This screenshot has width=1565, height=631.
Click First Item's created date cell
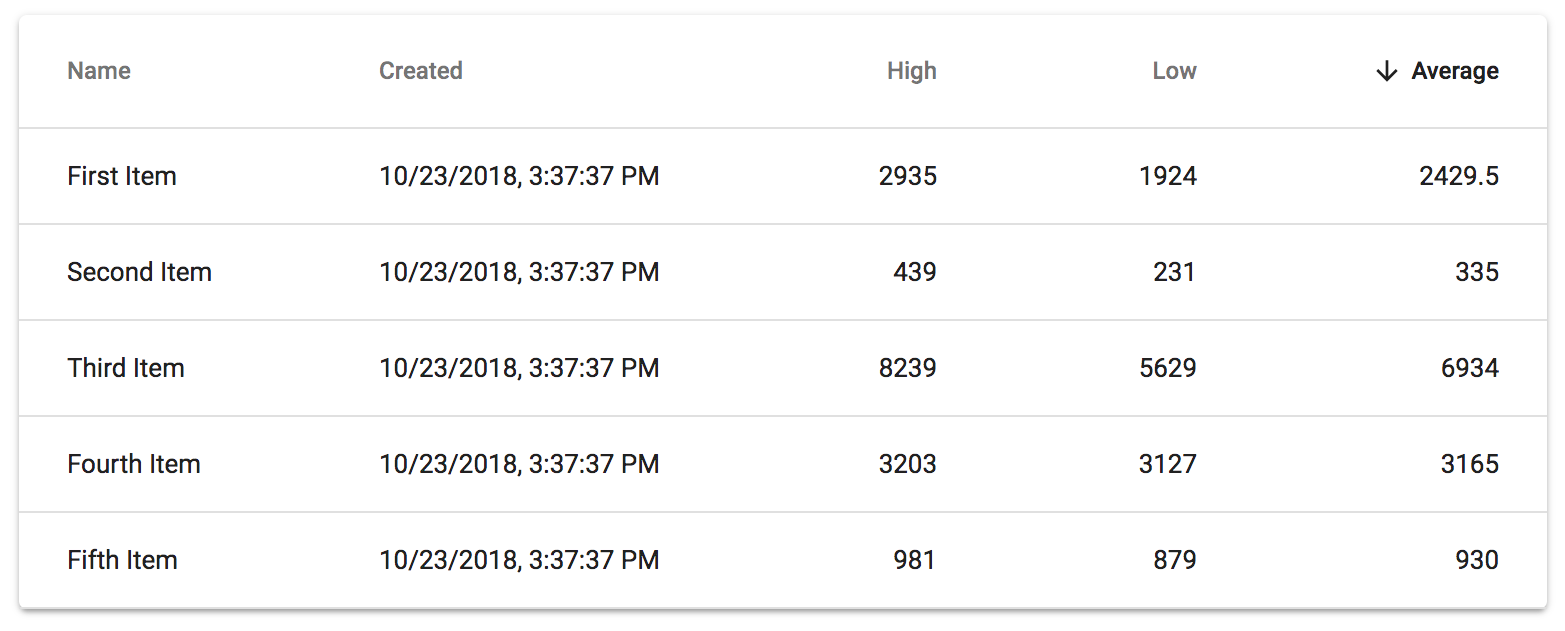coord(519,176)
